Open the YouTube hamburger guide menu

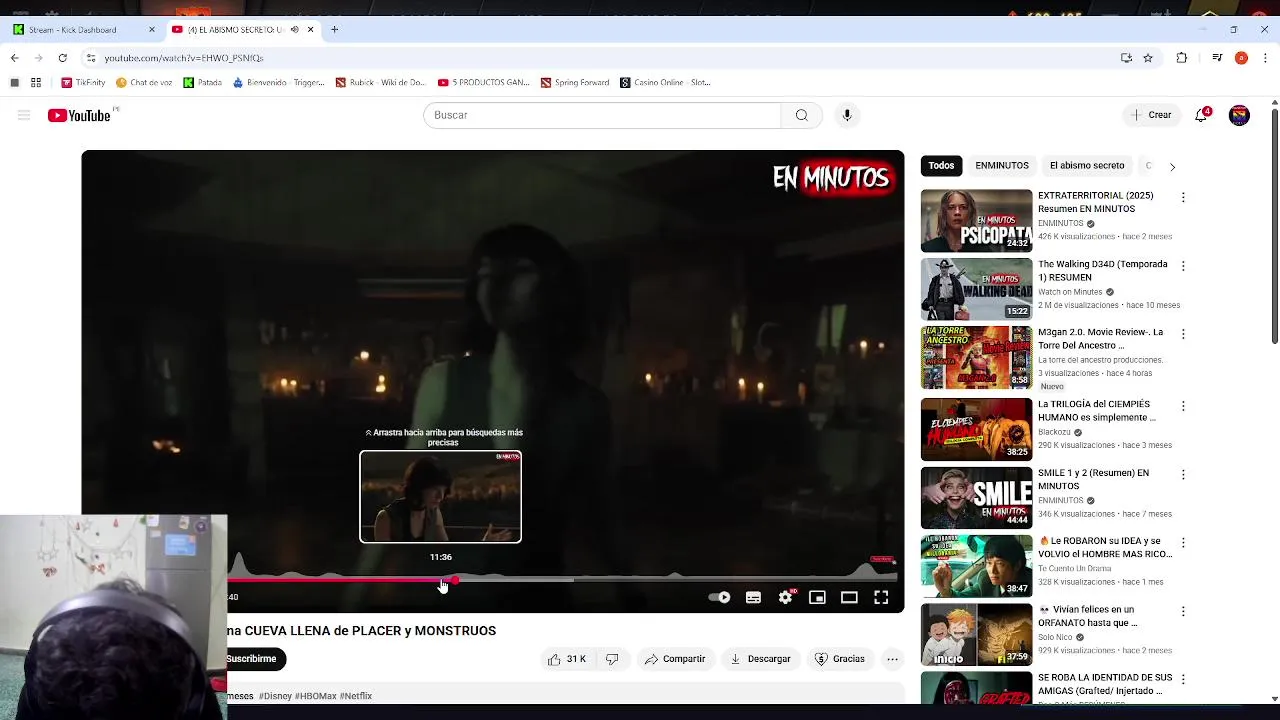tap(24, 115)
